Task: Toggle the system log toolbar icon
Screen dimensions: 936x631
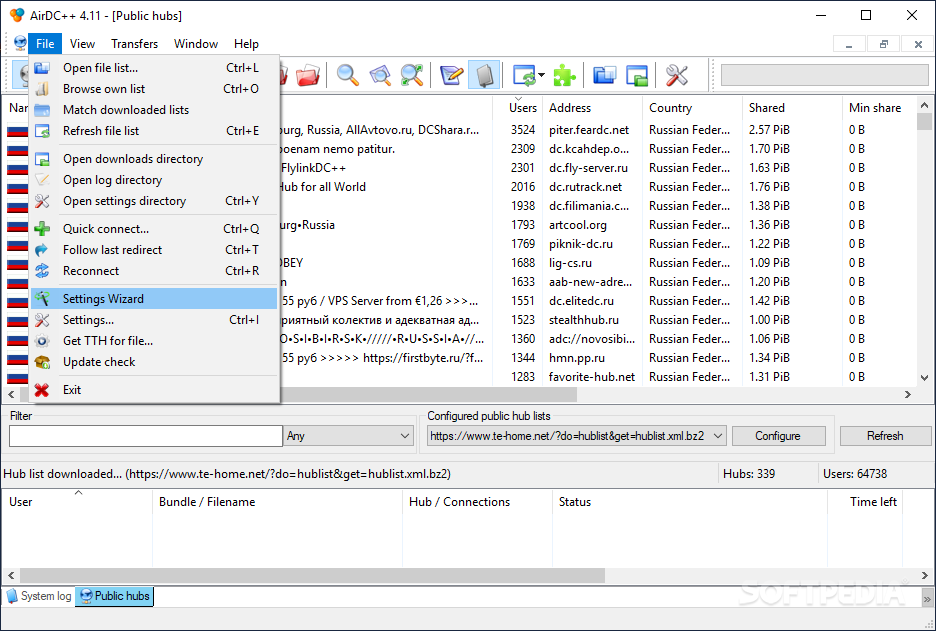Action: click(x=484, y=75)
